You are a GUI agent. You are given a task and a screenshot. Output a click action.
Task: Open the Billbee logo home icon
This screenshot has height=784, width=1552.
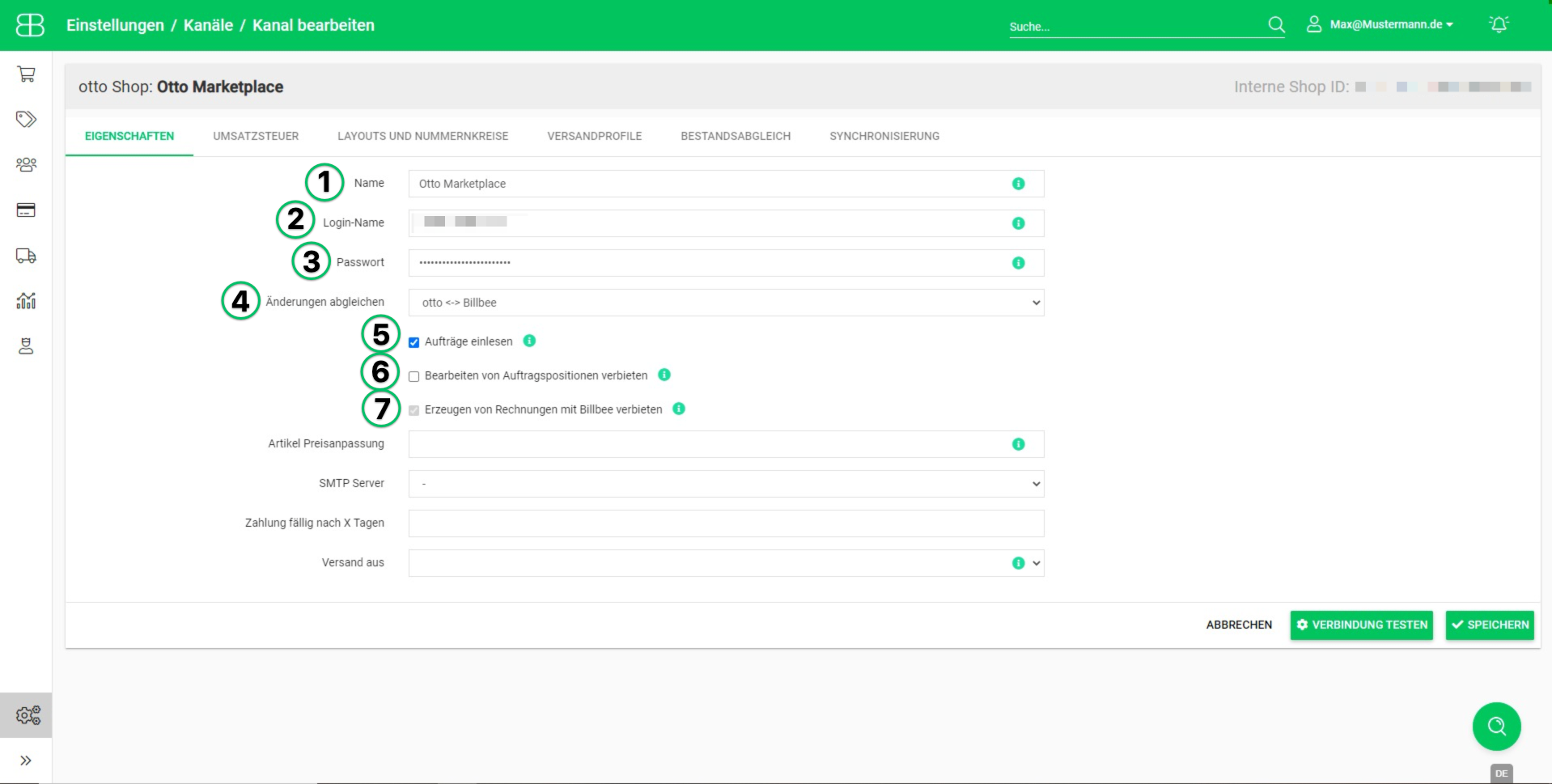[30, 25]
